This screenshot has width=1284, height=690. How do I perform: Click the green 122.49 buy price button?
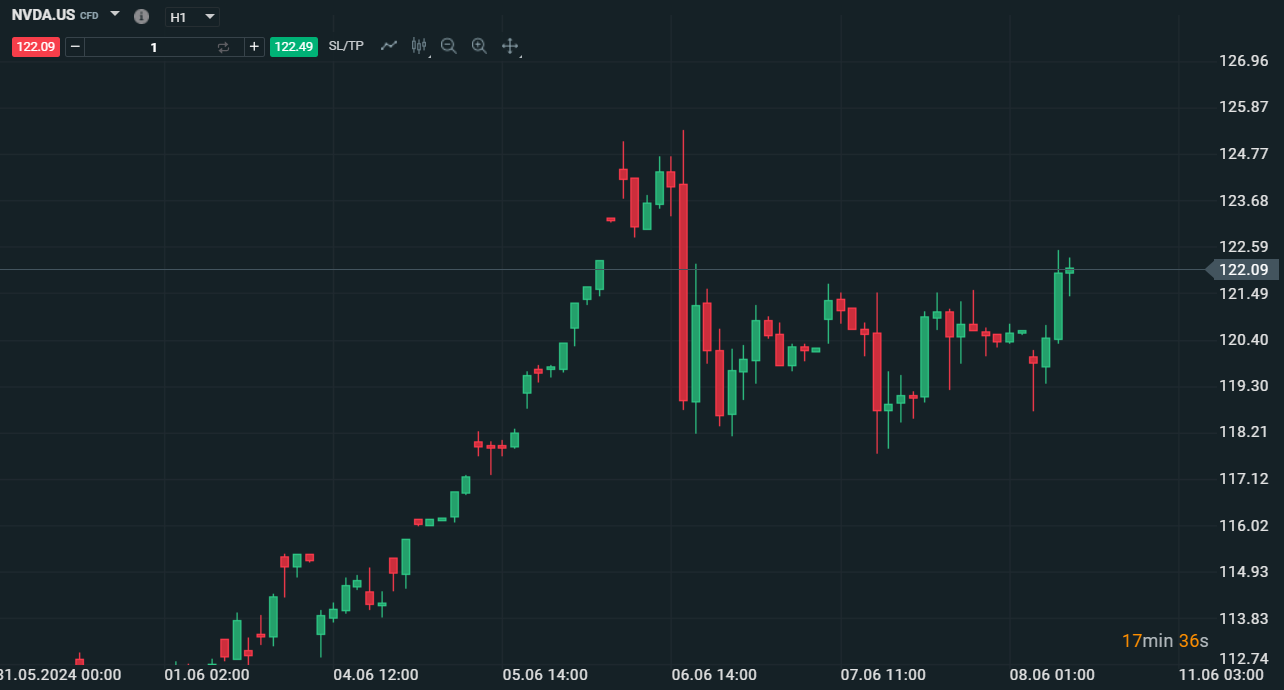(294, 47)
